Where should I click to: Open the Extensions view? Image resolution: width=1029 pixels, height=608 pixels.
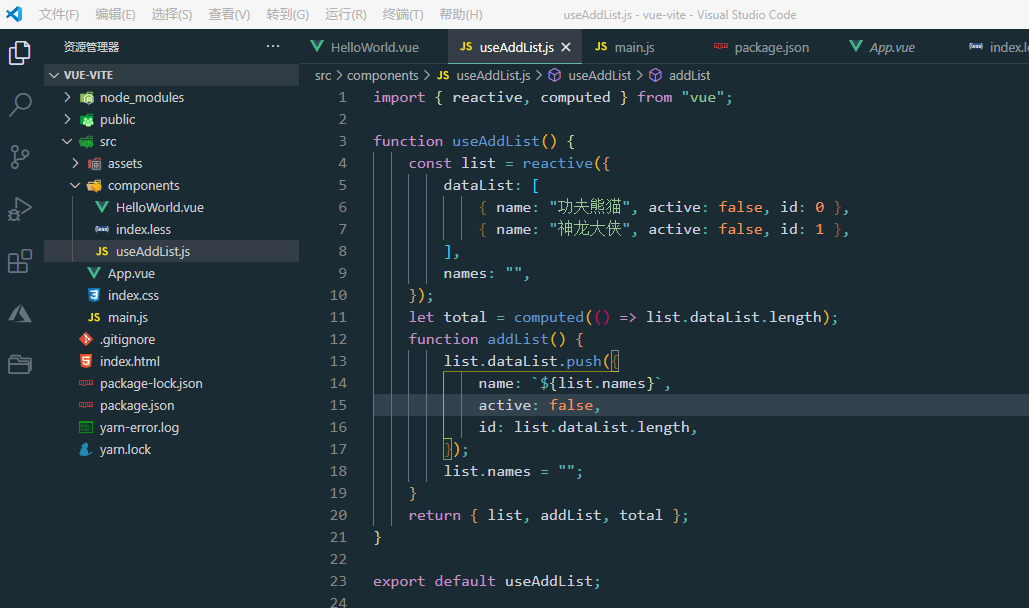(20, 261)
